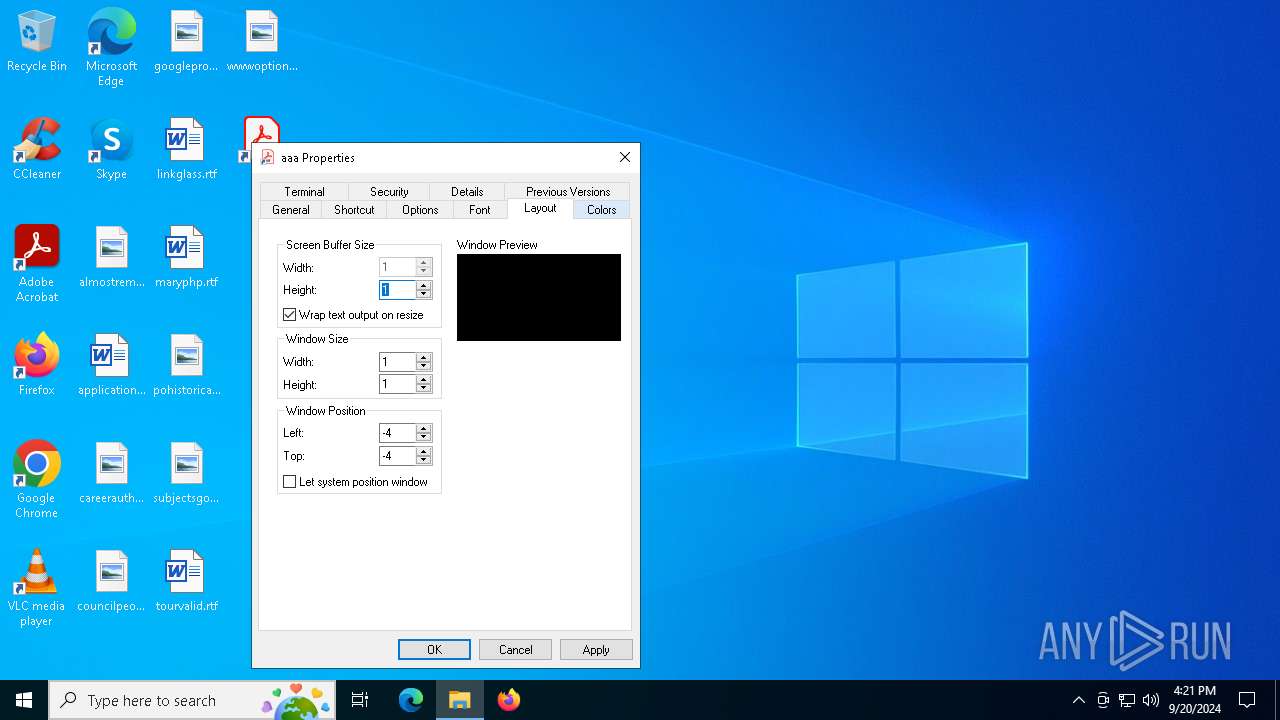Click the Window Size Height input field
Viewport: 1280px width, 720px height.
398,385
